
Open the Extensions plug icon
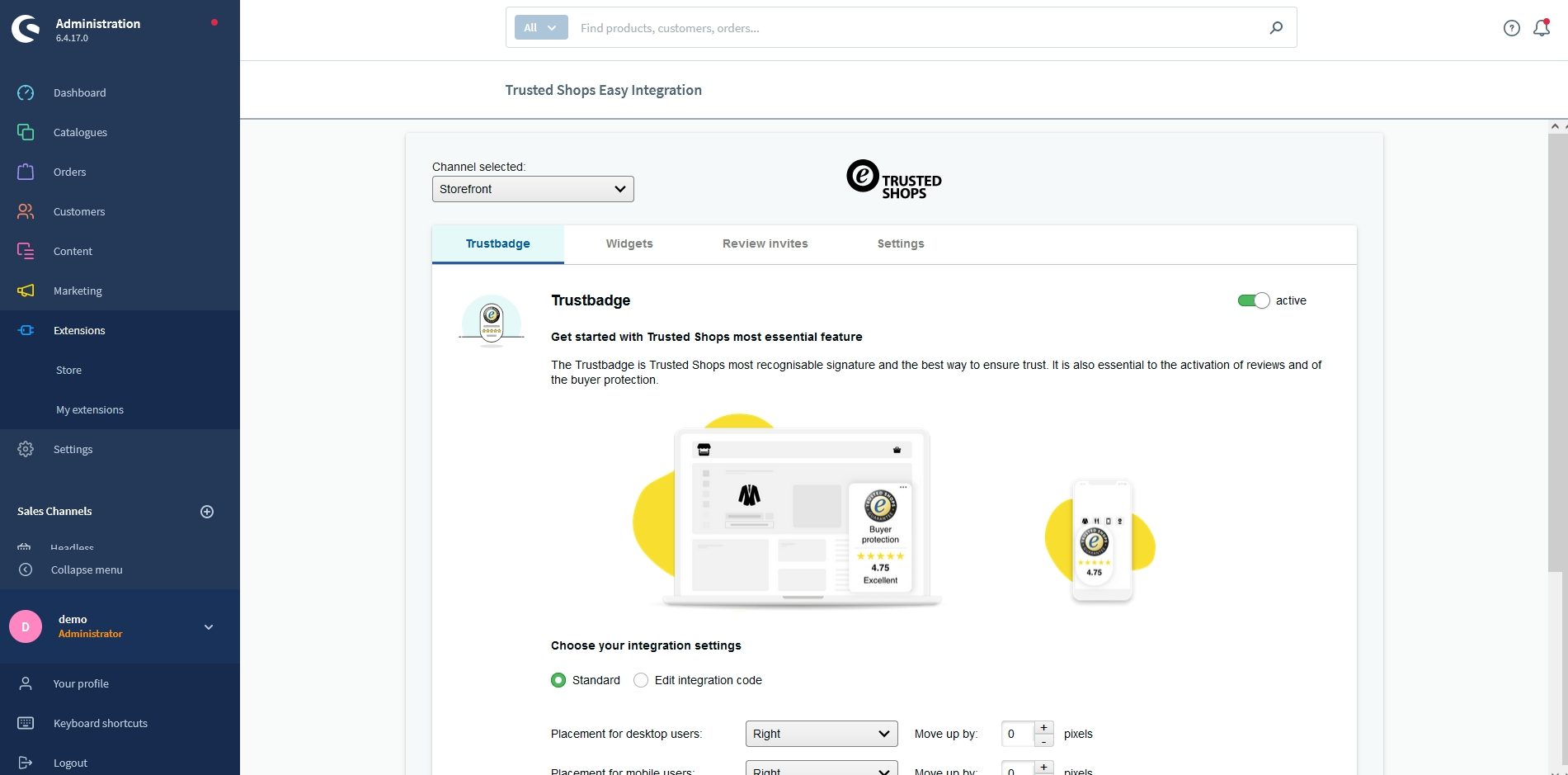click(x=26, y=330)
